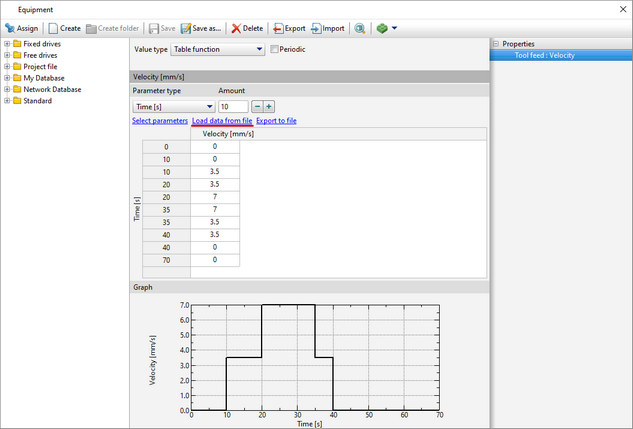Select the Standard folder in tree

click(x=38, y=100)
